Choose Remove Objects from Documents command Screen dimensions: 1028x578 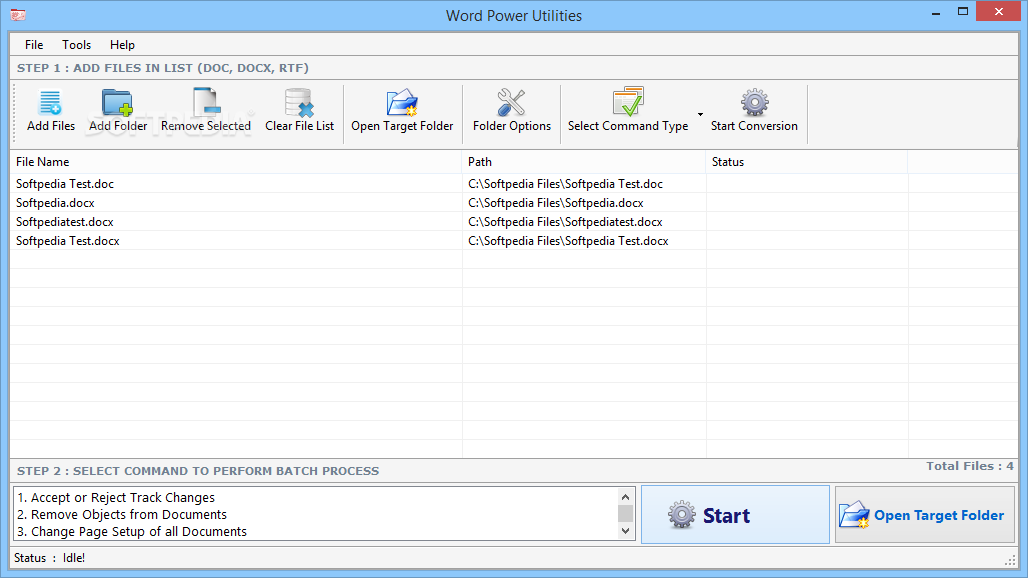pos(122,514)
